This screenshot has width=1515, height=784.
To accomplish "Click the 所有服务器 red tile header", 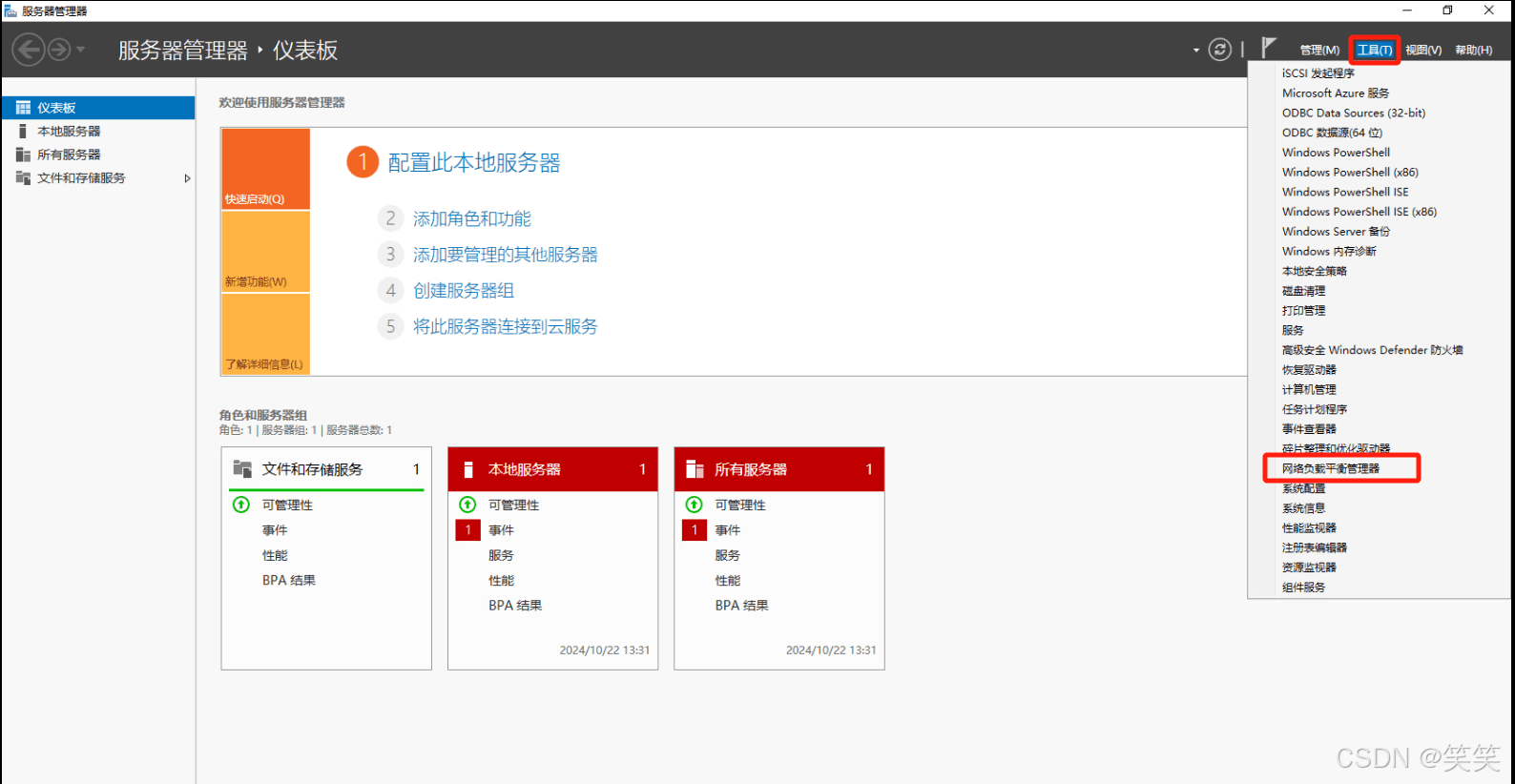I will click(778, 469).
